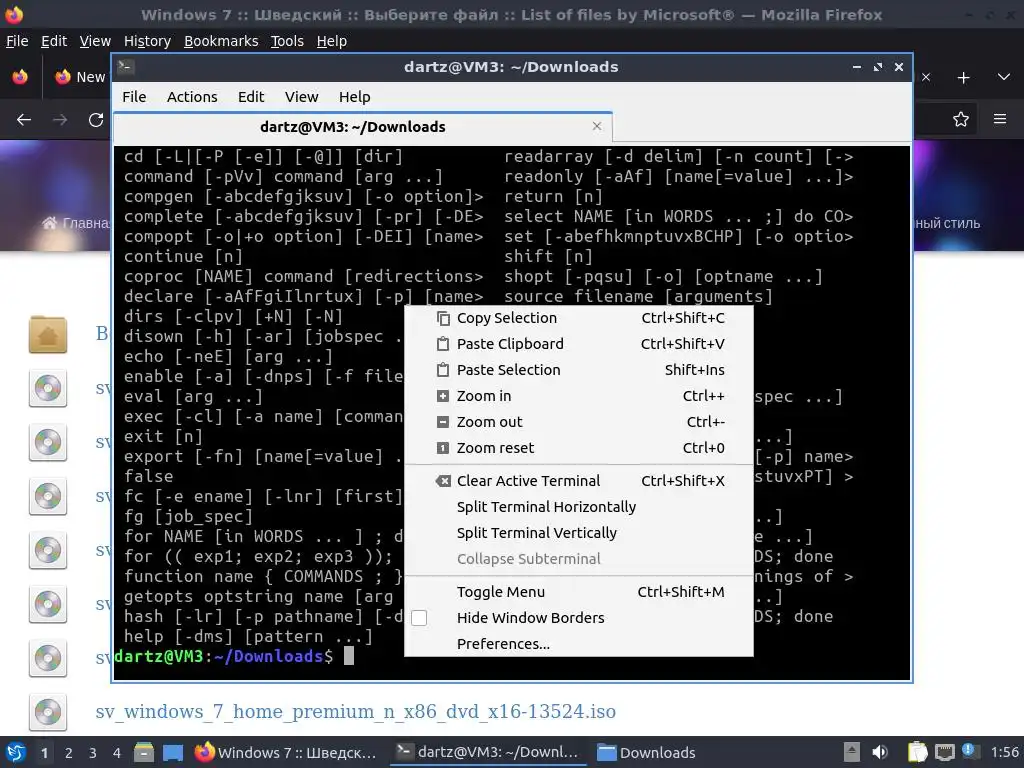Screen dimensions: 1024x768
Task: Click network monitor tray icon
Action: click(x=945, y=752)
